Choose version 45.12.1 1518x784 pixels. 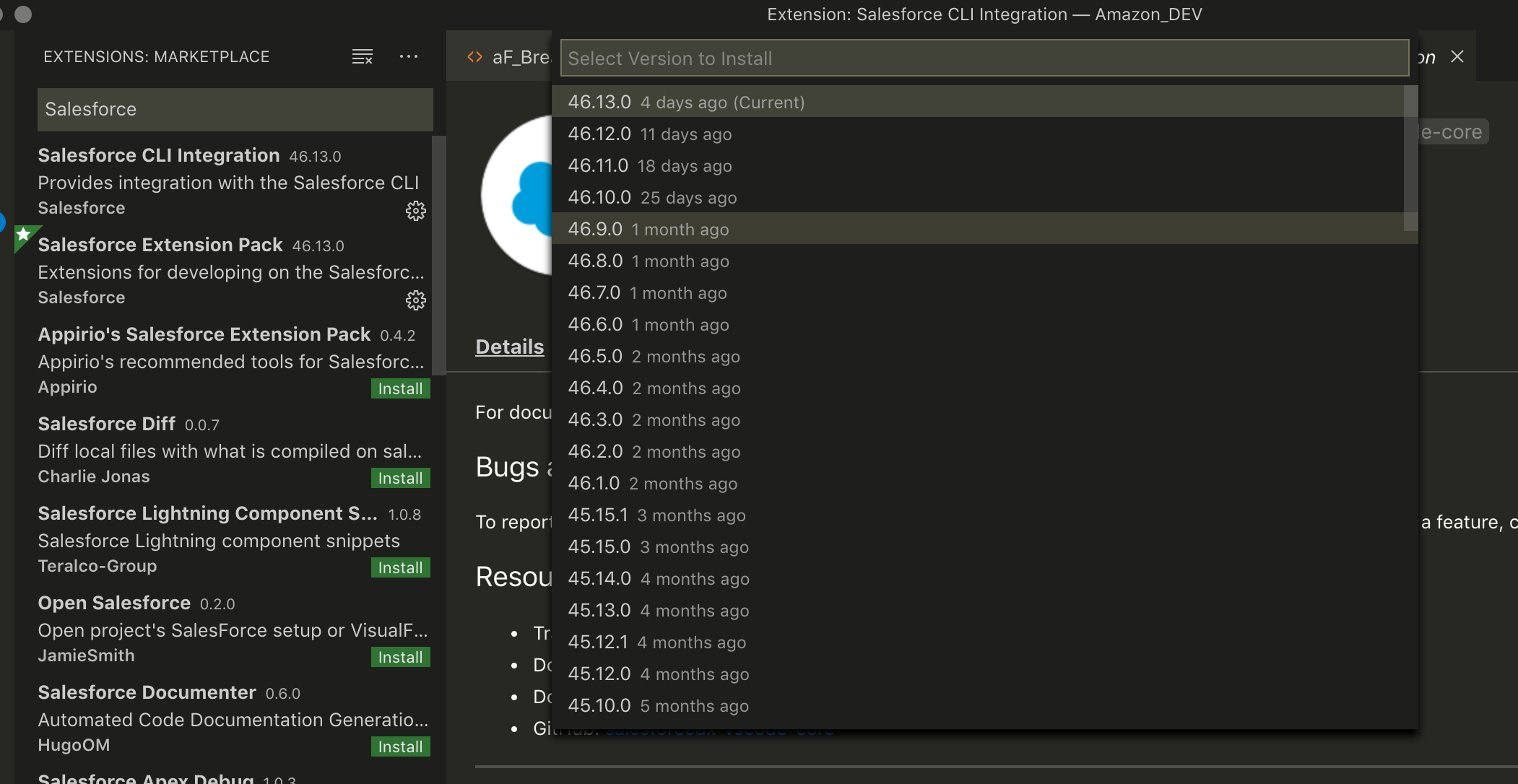[984, 642]
